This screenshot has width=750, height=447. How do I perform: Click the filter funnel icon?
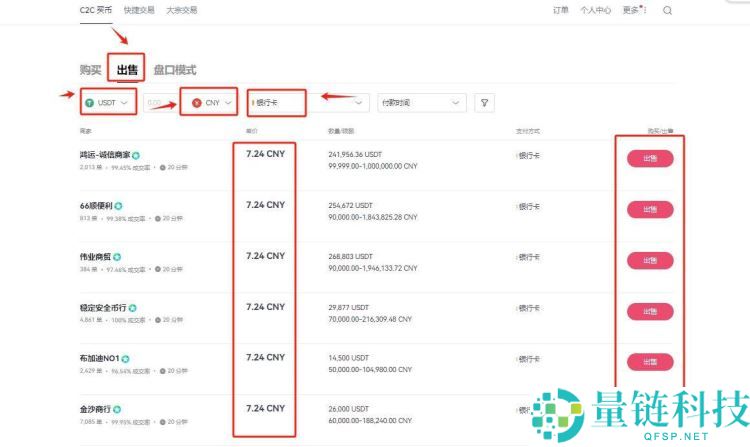click(x=484, y=103)
